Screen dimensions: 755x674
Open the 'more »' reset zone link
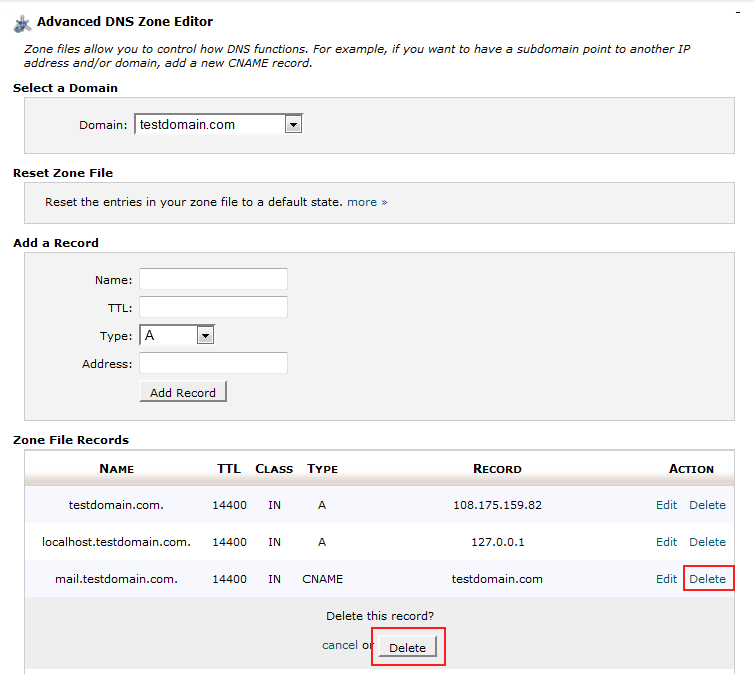[x=367, y=202]
